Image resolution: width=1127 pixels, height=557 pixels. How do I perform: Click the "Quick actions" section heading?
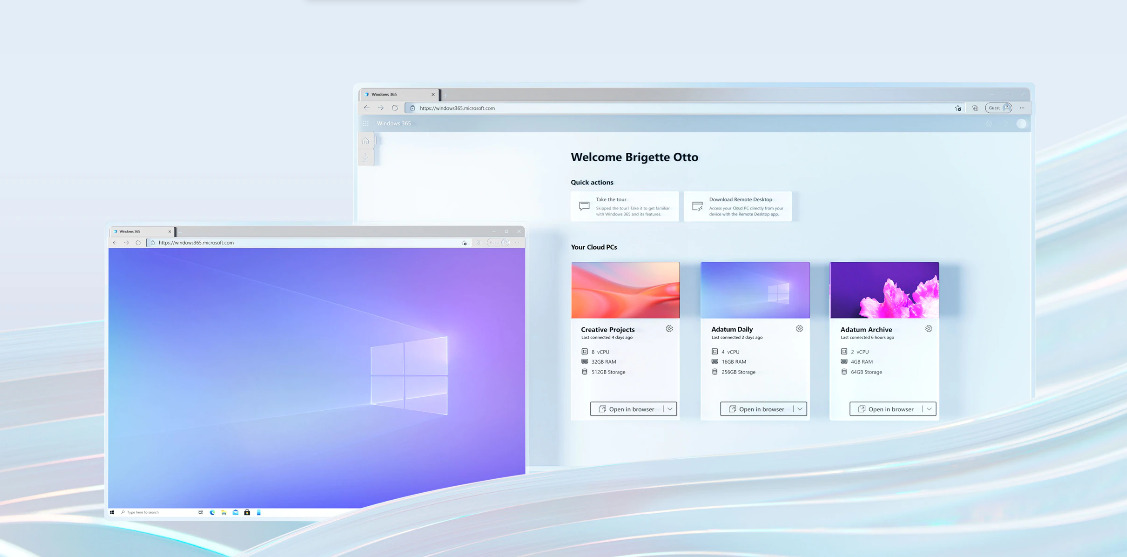click(592, 183)
